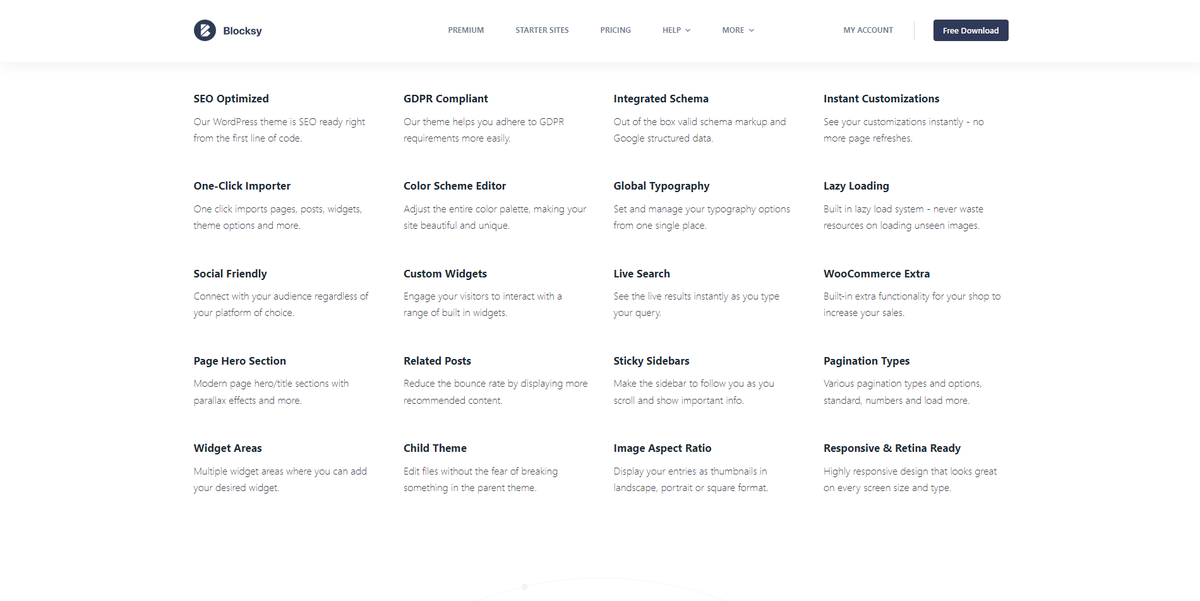Click the Blocksy logo icon
Viewport: 1200px width, 601px height.
coord(204,31)
